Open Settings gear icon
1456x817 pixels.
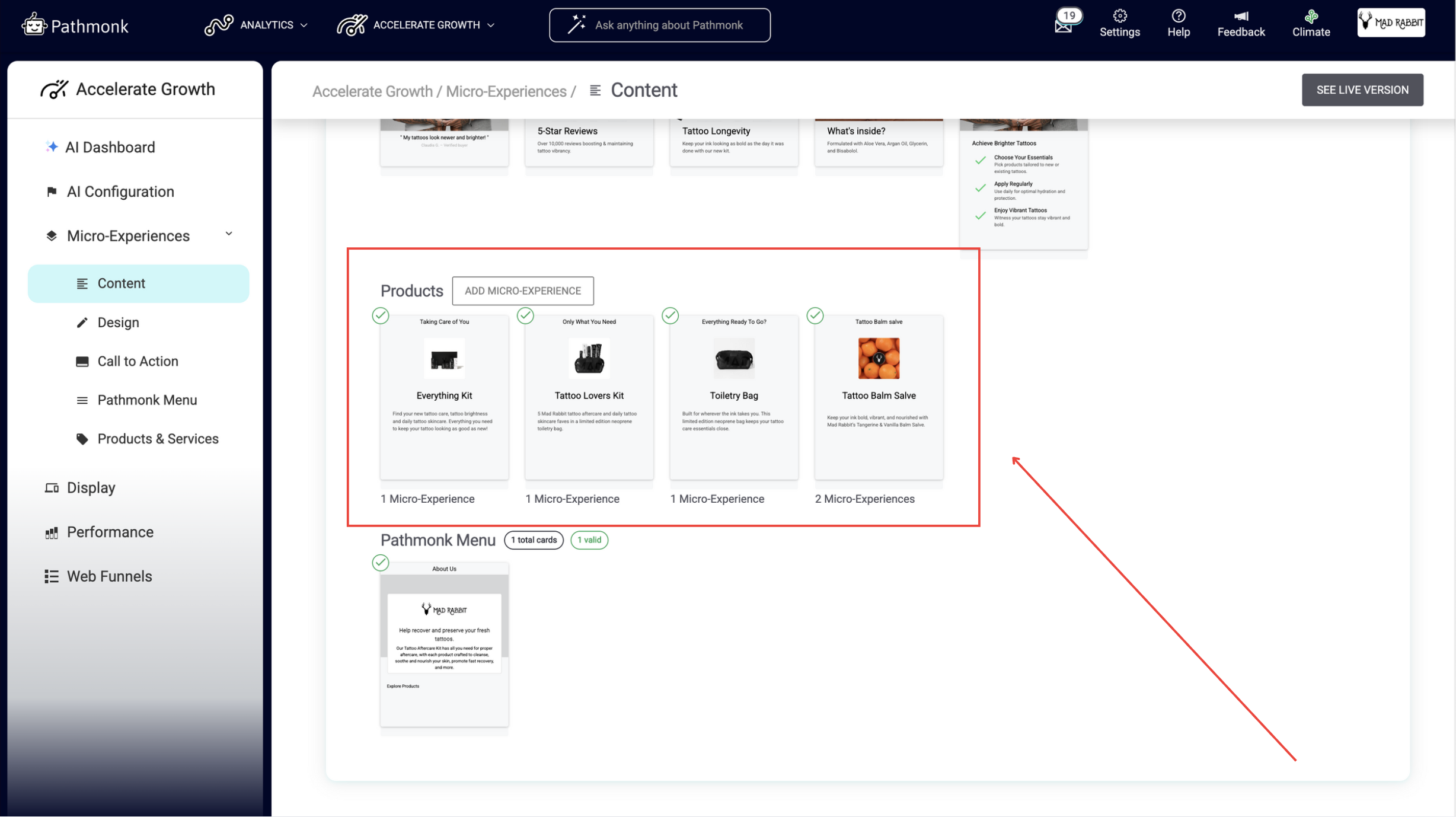pos(1119,16)
